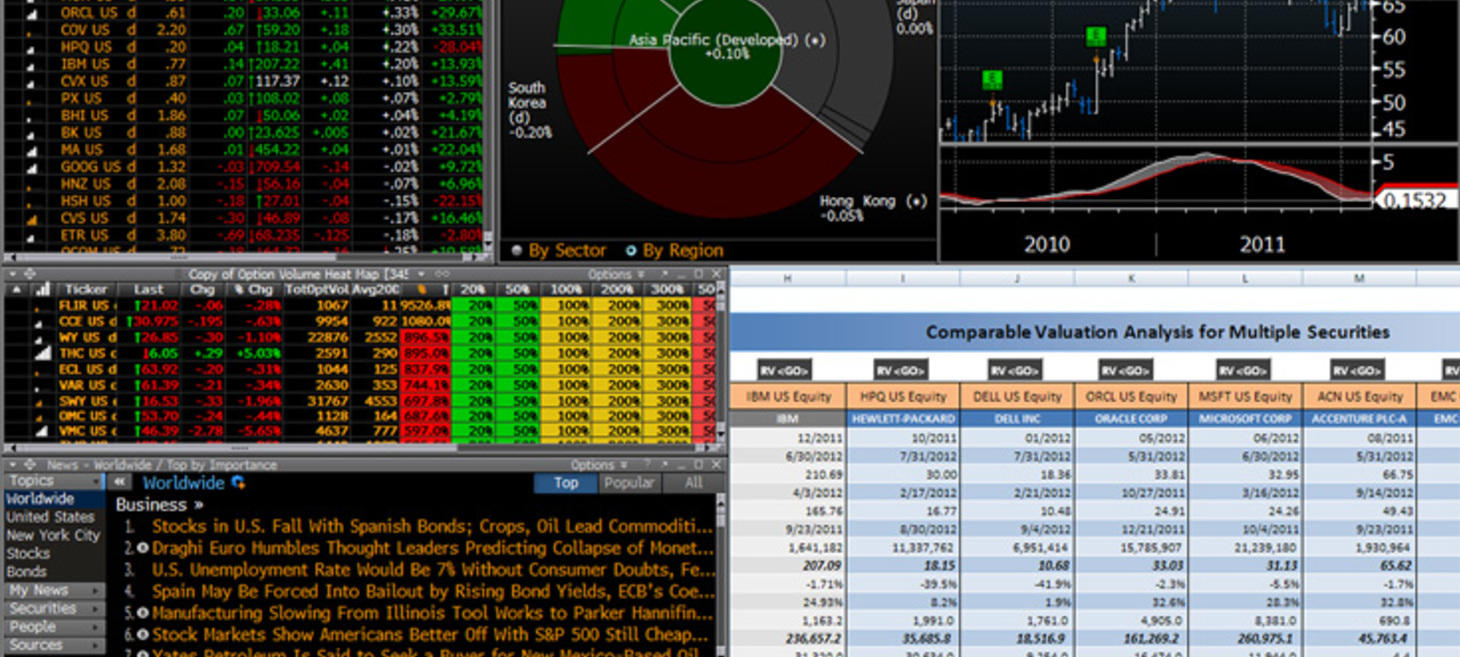Open headline about Draghi Euro Humbles Thought Leaders
Viewport: 1460px width, 657px height.
(x=433, y=548)
